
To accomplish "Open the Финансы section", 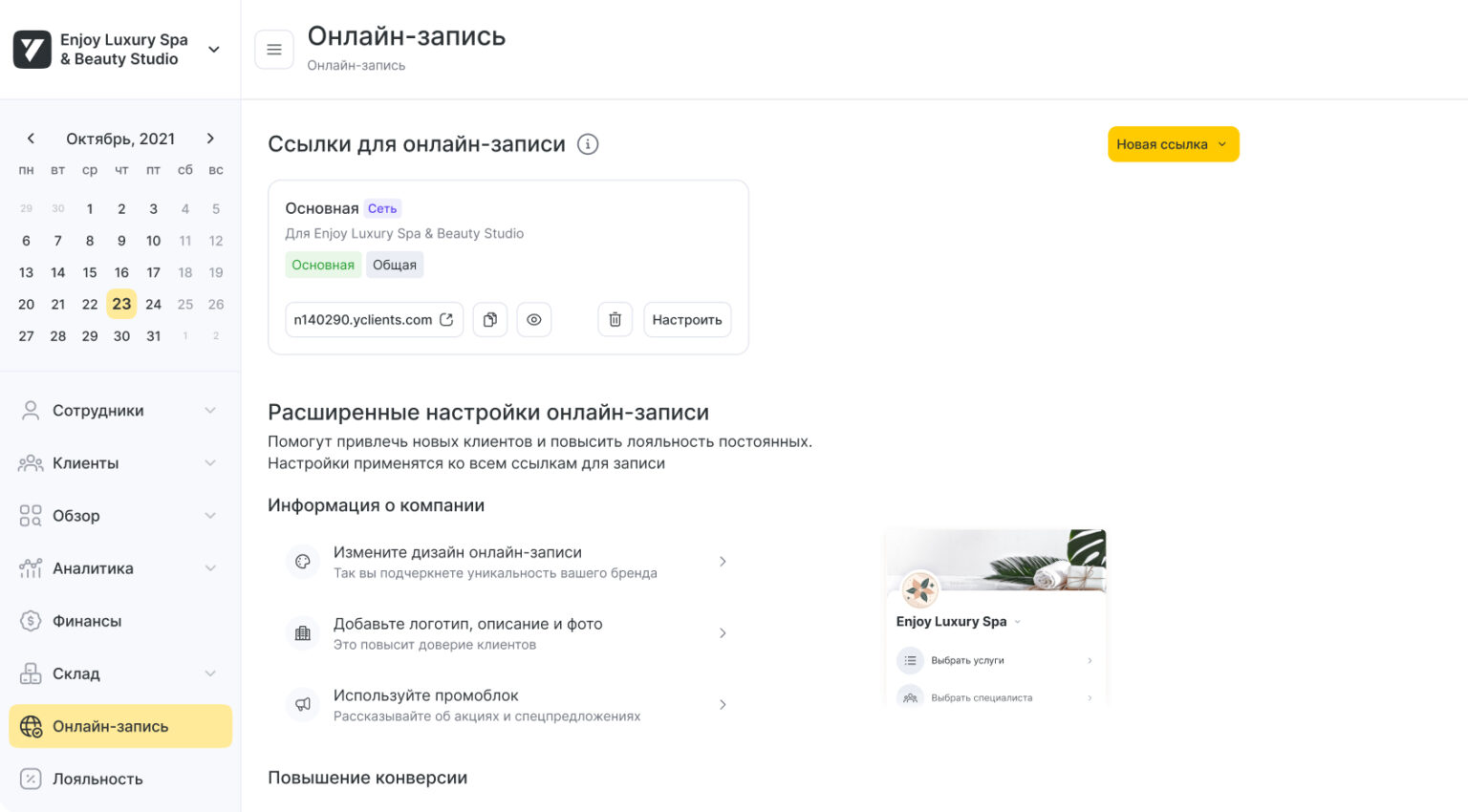I will [87, 621].
